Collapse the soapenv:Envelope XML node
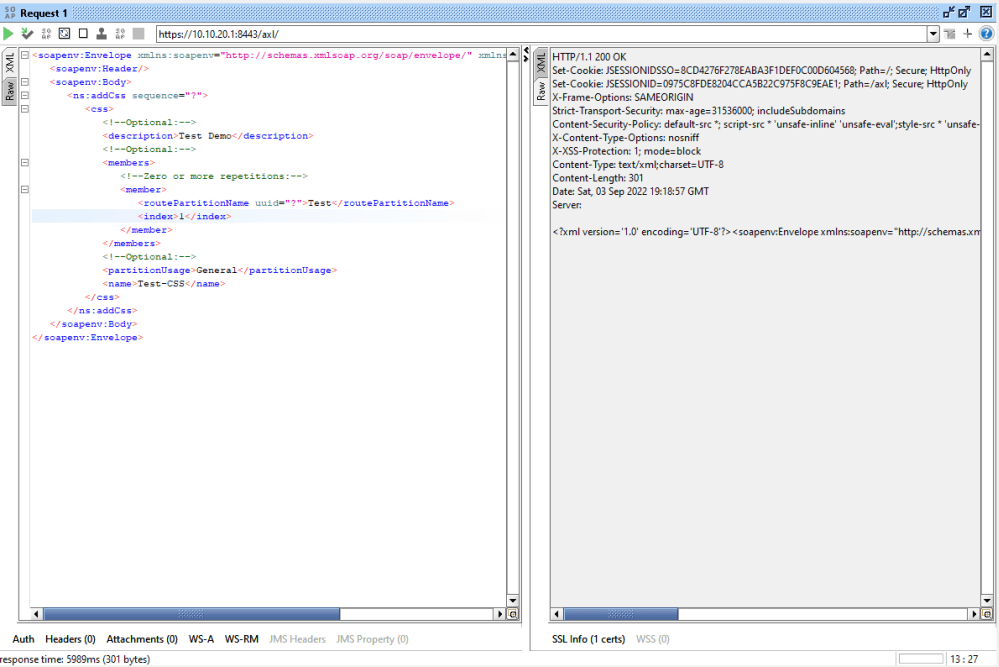 [x=24, y=55]
